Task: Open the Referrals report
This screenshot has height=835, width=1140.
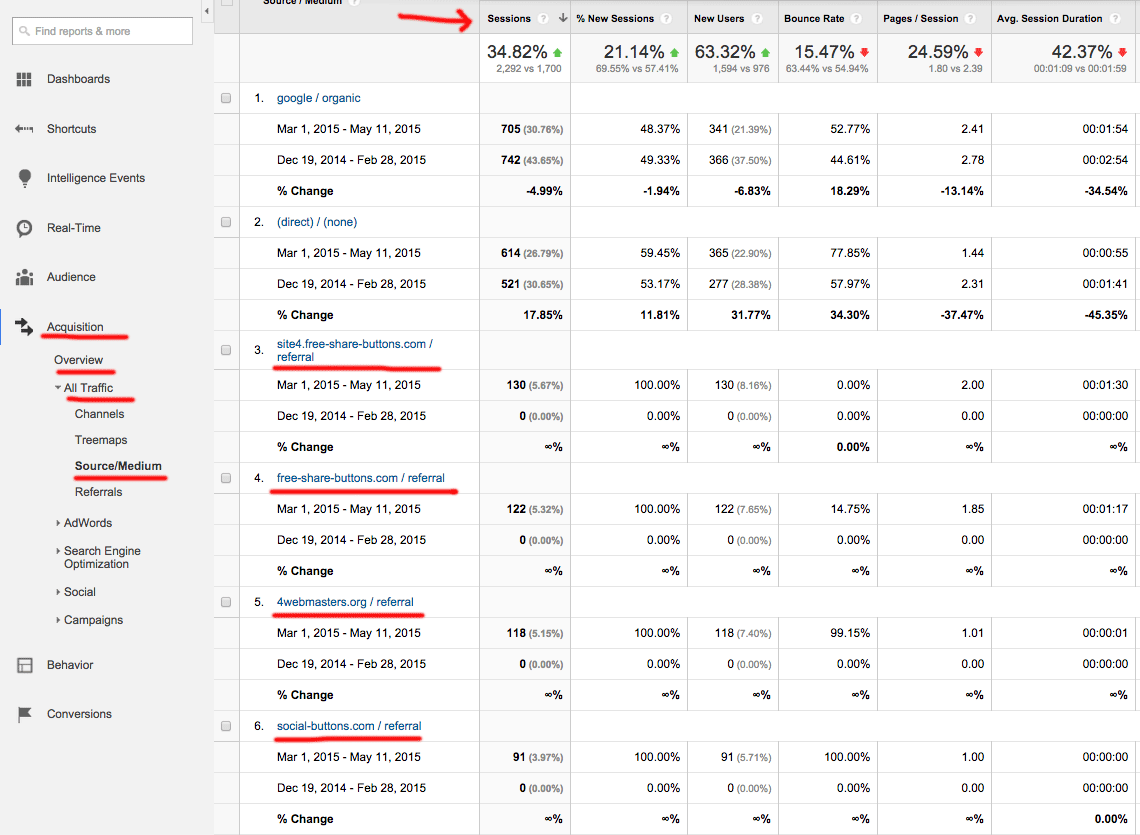Action: point(99,492)
